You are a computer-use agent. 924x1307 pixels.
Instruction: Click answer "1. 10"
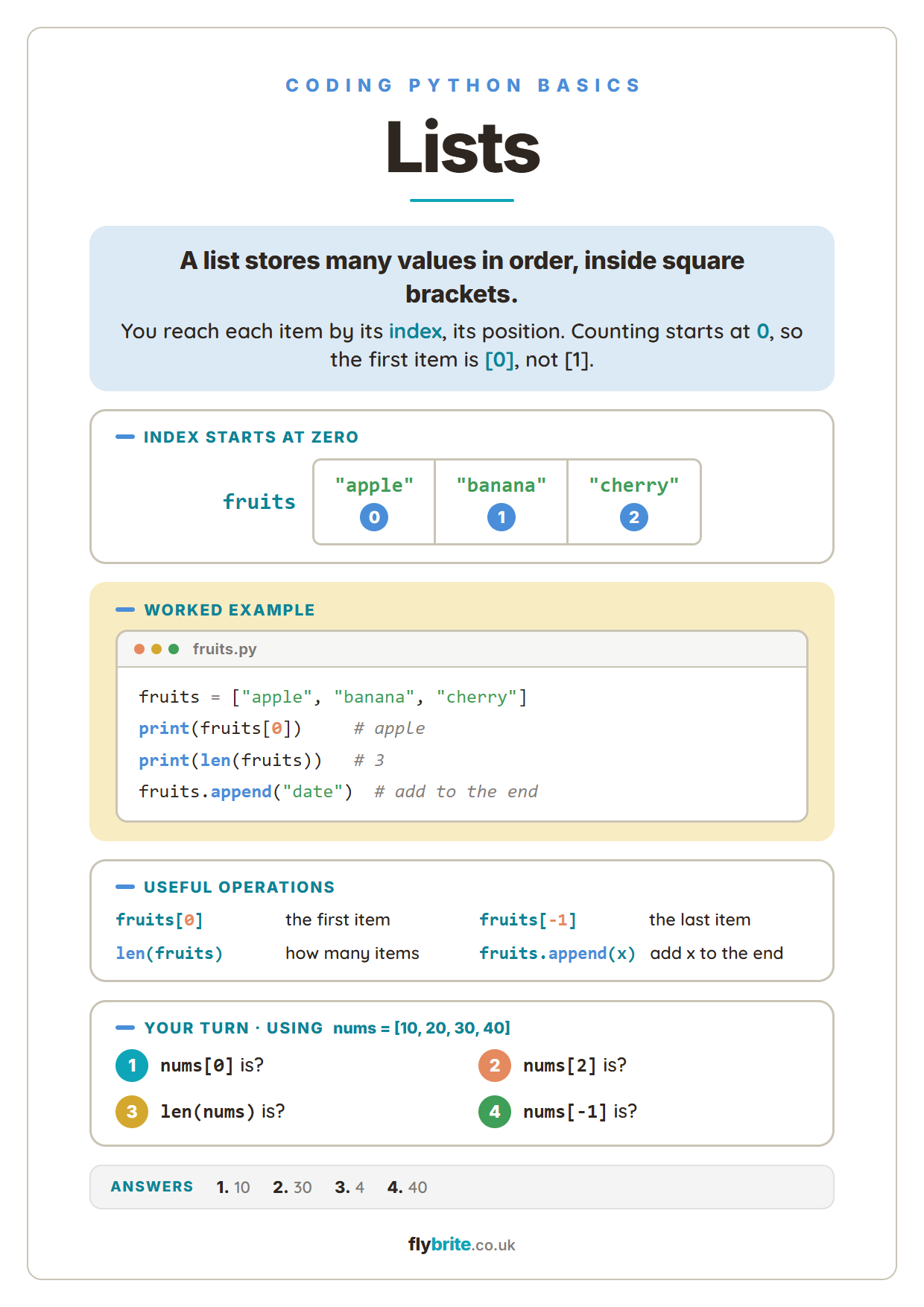coord(233,1188)
